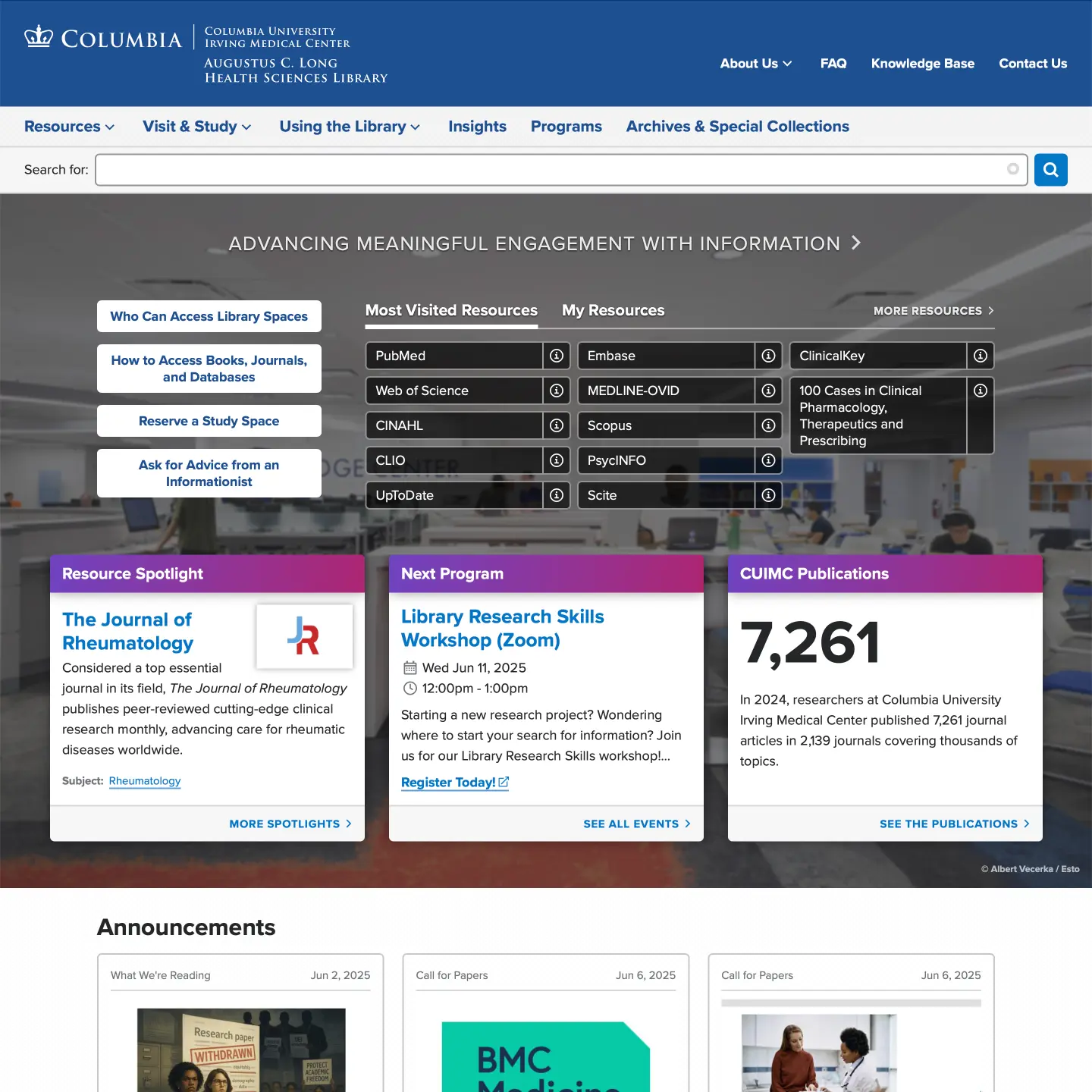Click inside the Search for field
The width and height of the screenshot is (1092, 1092).
[x=561, y=170]
